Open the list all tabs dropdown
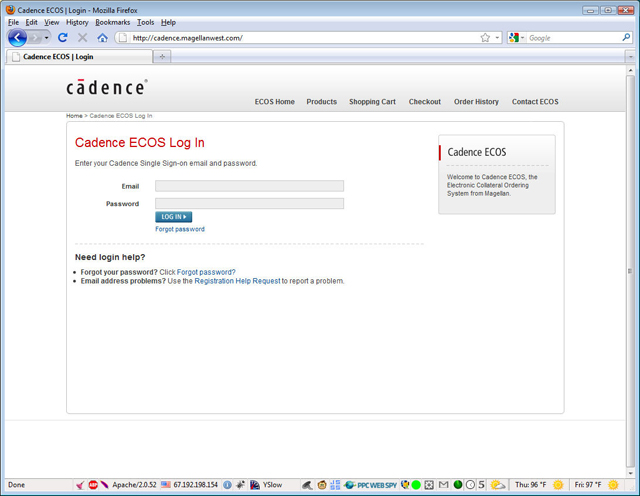The height and width of the screenshot is (496, 640). [631, 57]
